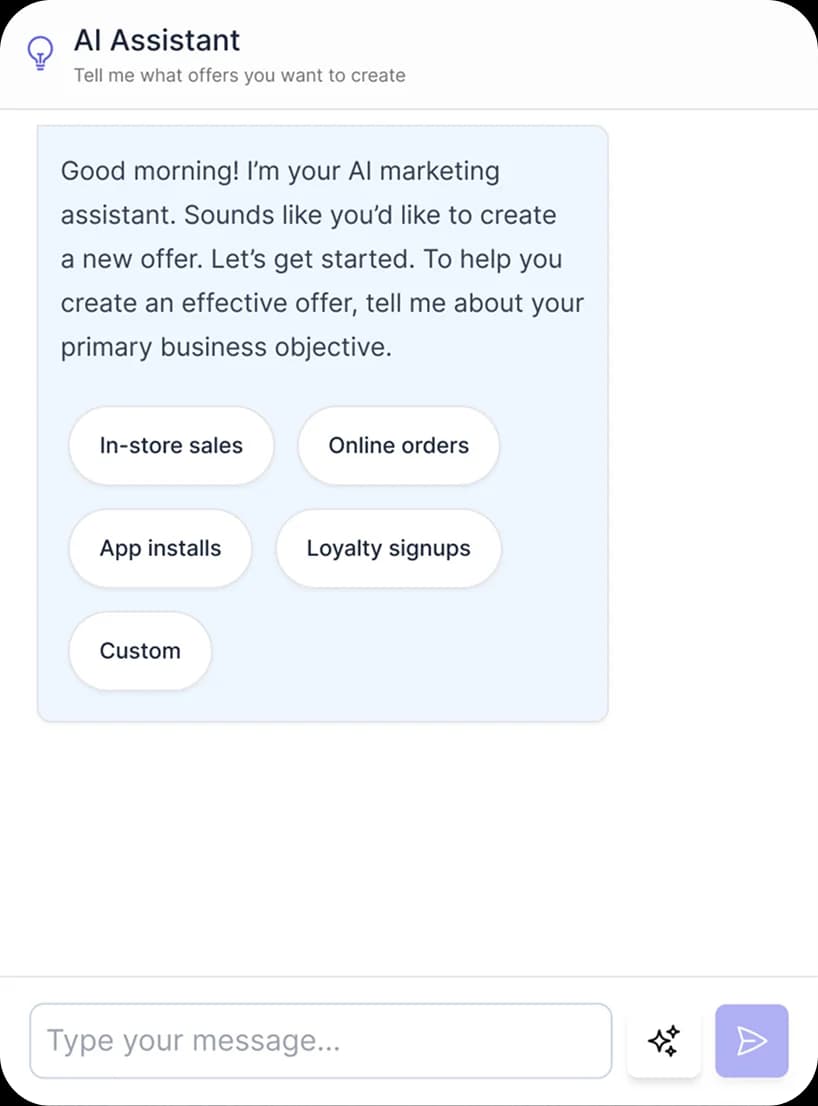Select the In-store sales objective
This screenshot has width=818, height=1106.
click(x=171, y=446)
